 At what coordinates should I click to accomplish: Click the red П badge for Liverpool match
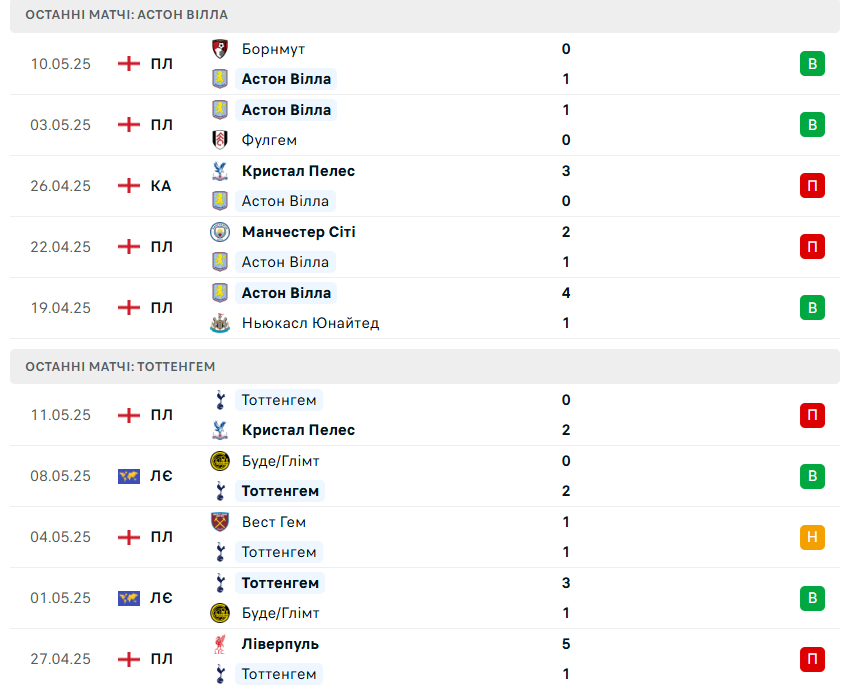(x=812, y=659)
